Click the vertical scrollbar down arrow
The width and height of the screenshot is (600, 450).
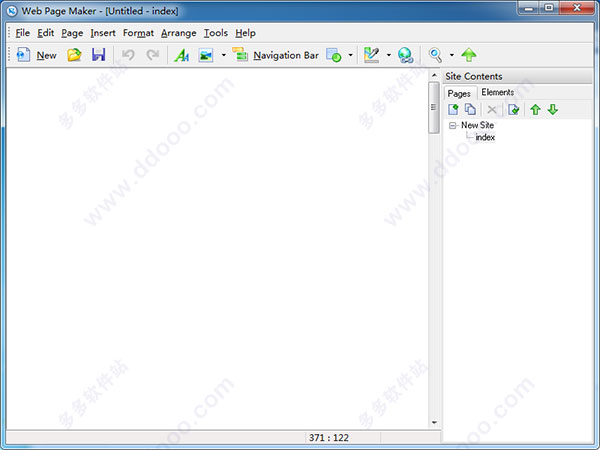pos(434,422)
